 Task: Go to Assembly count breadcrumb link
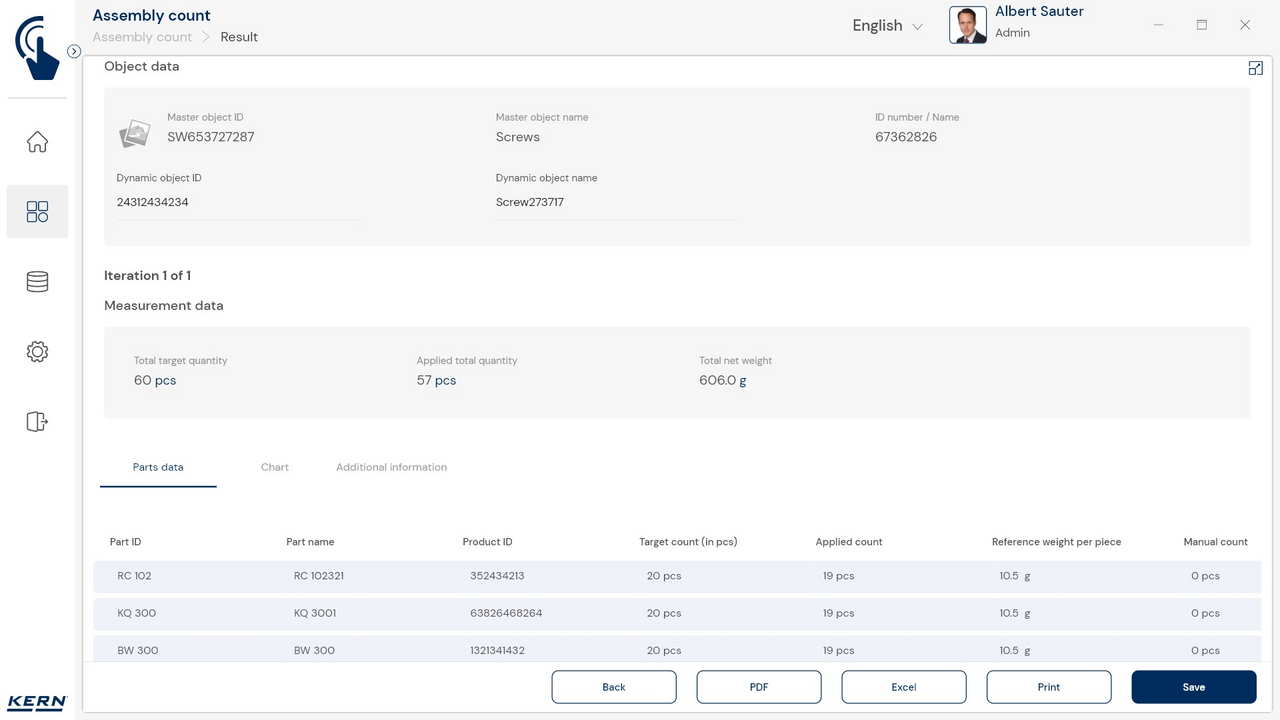pos(142,37)
